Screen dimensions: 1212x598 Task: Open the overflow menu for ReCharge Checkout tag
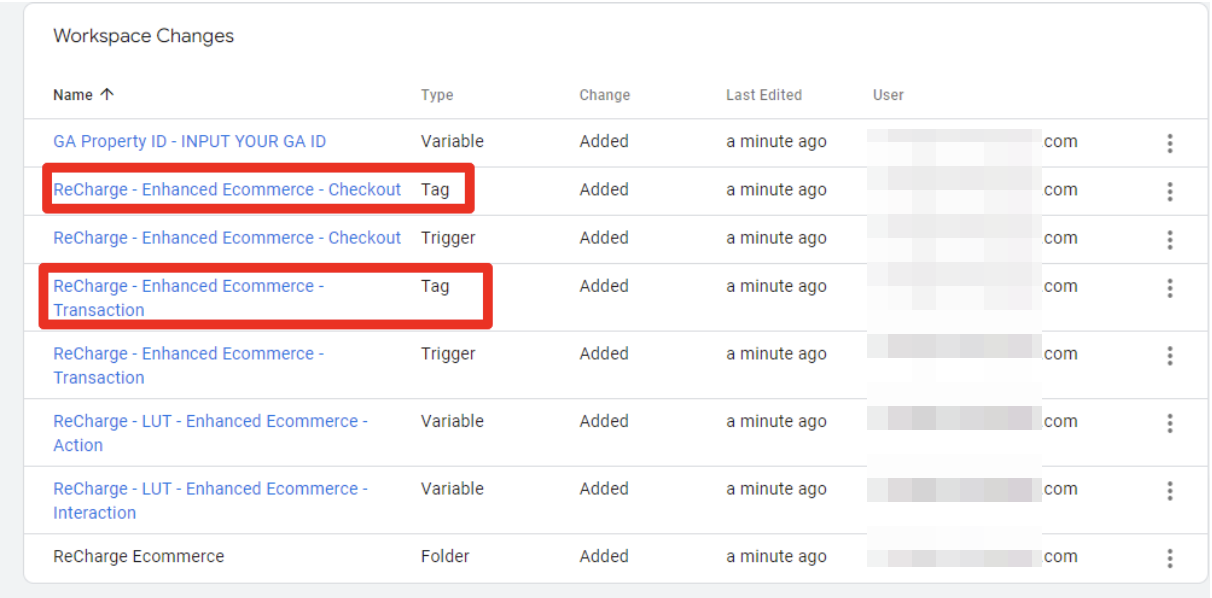pyautogui.click(x=1169, y=190)
